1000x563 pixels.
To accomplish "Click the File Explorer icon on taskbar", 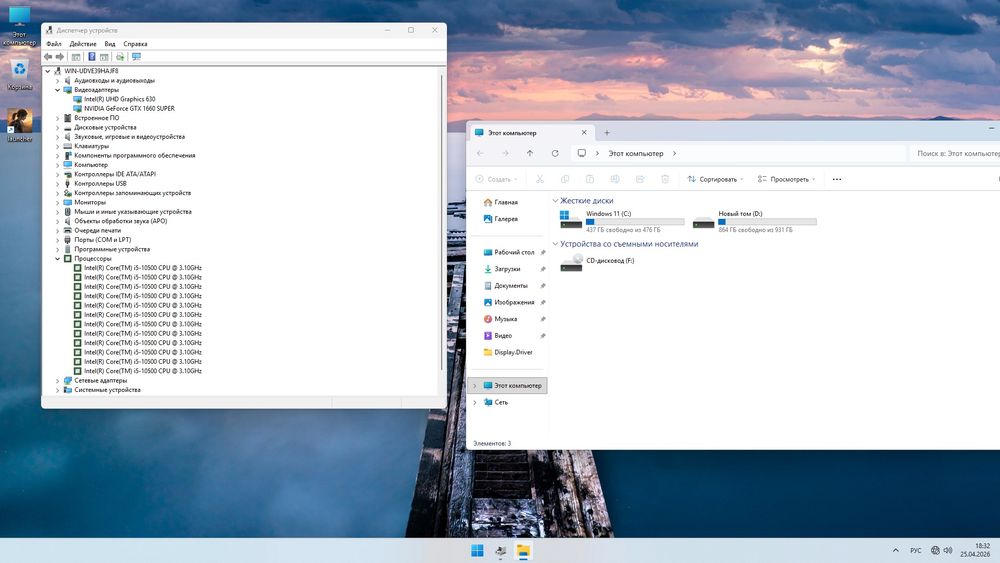I will pos(524,551).
